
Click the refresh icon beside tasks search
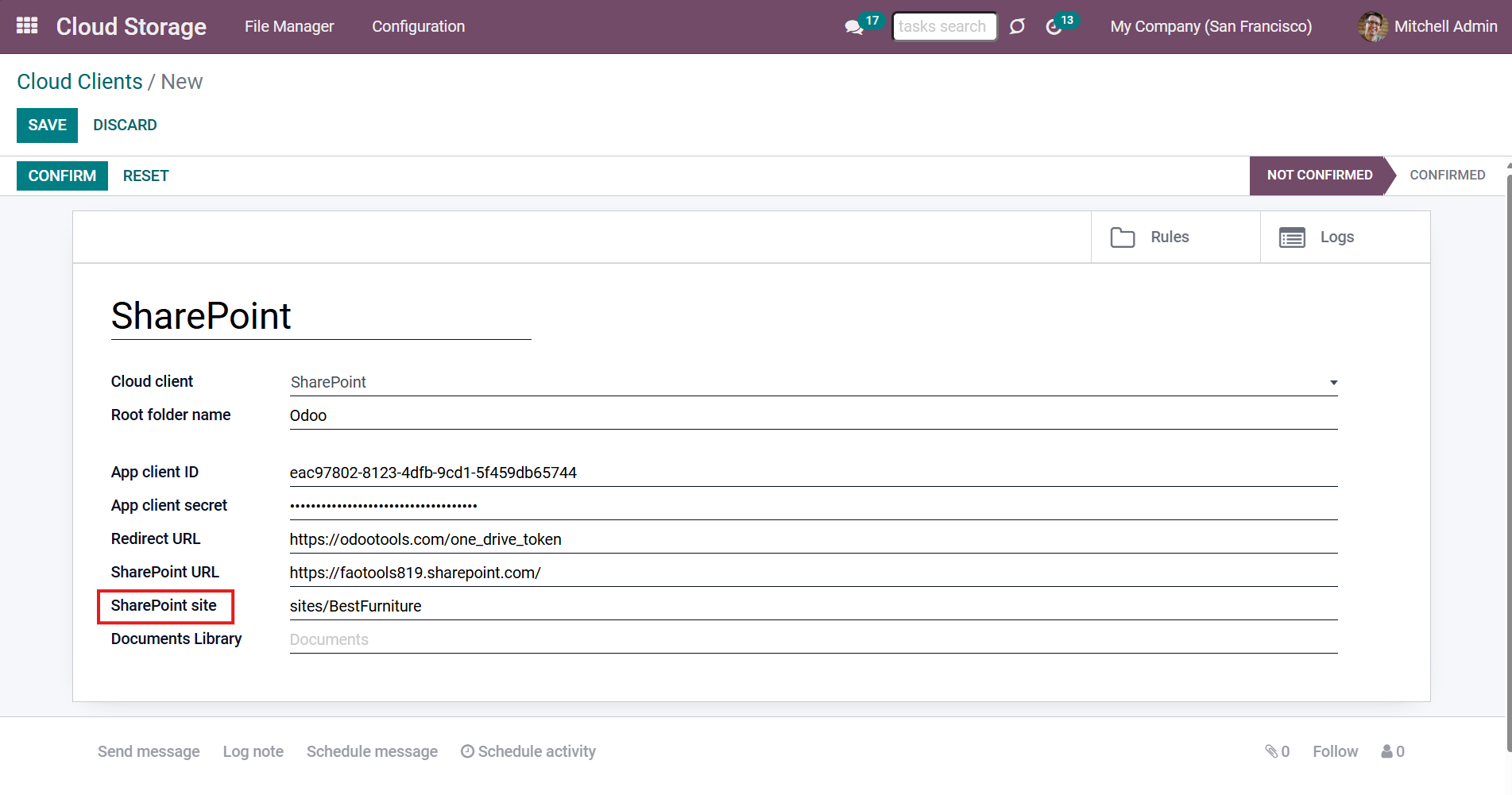[x=1017, y=27]
